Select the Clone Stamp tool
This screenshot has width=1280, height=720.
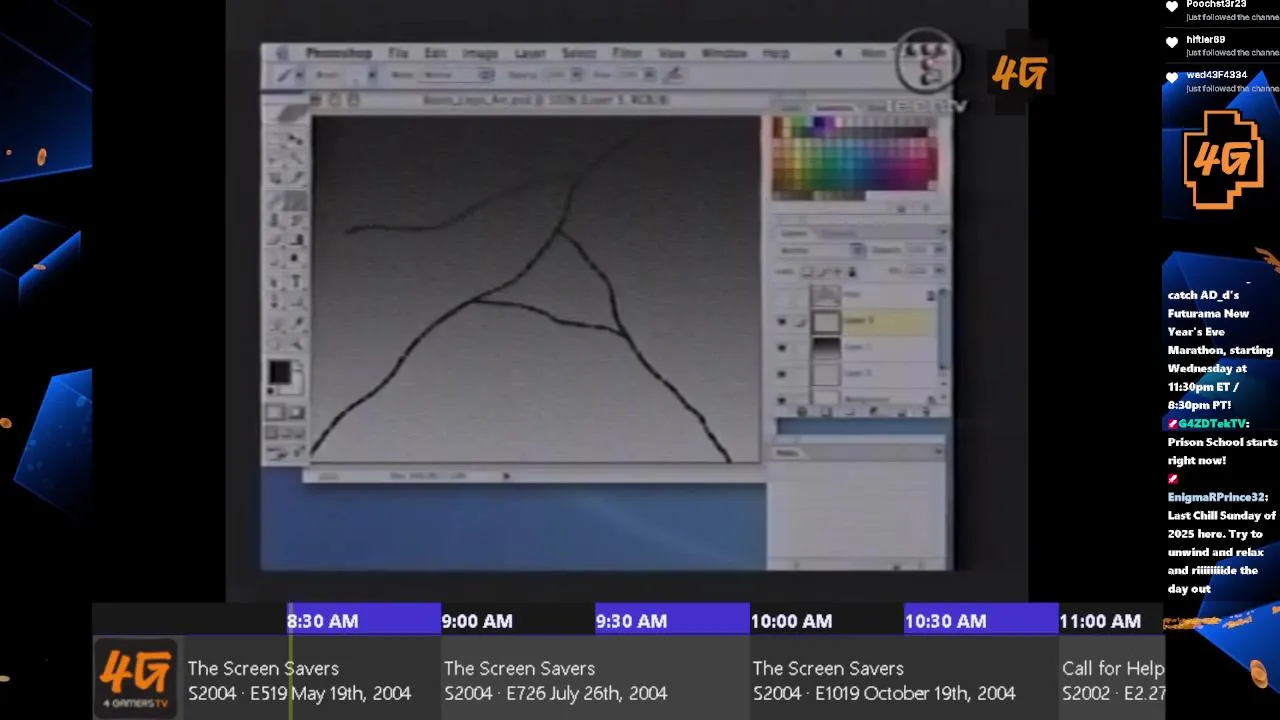point(276,219)
